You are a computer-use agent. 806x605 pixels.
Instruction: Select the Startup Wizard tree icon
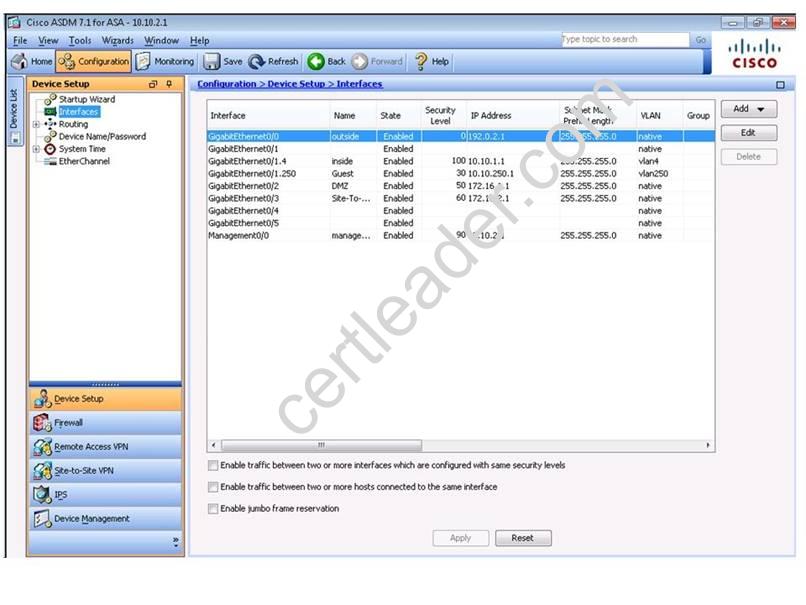(x=50, y=99)
